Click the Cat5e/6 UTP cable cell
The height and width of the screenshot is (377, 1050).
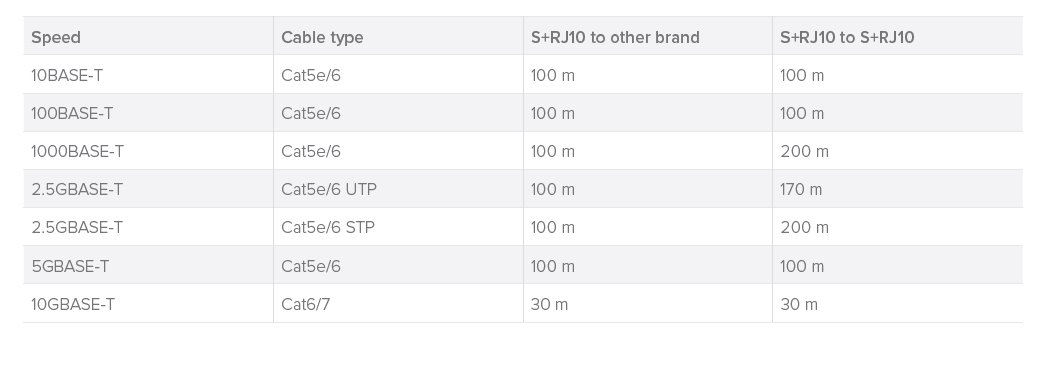(x=329, y=190)
